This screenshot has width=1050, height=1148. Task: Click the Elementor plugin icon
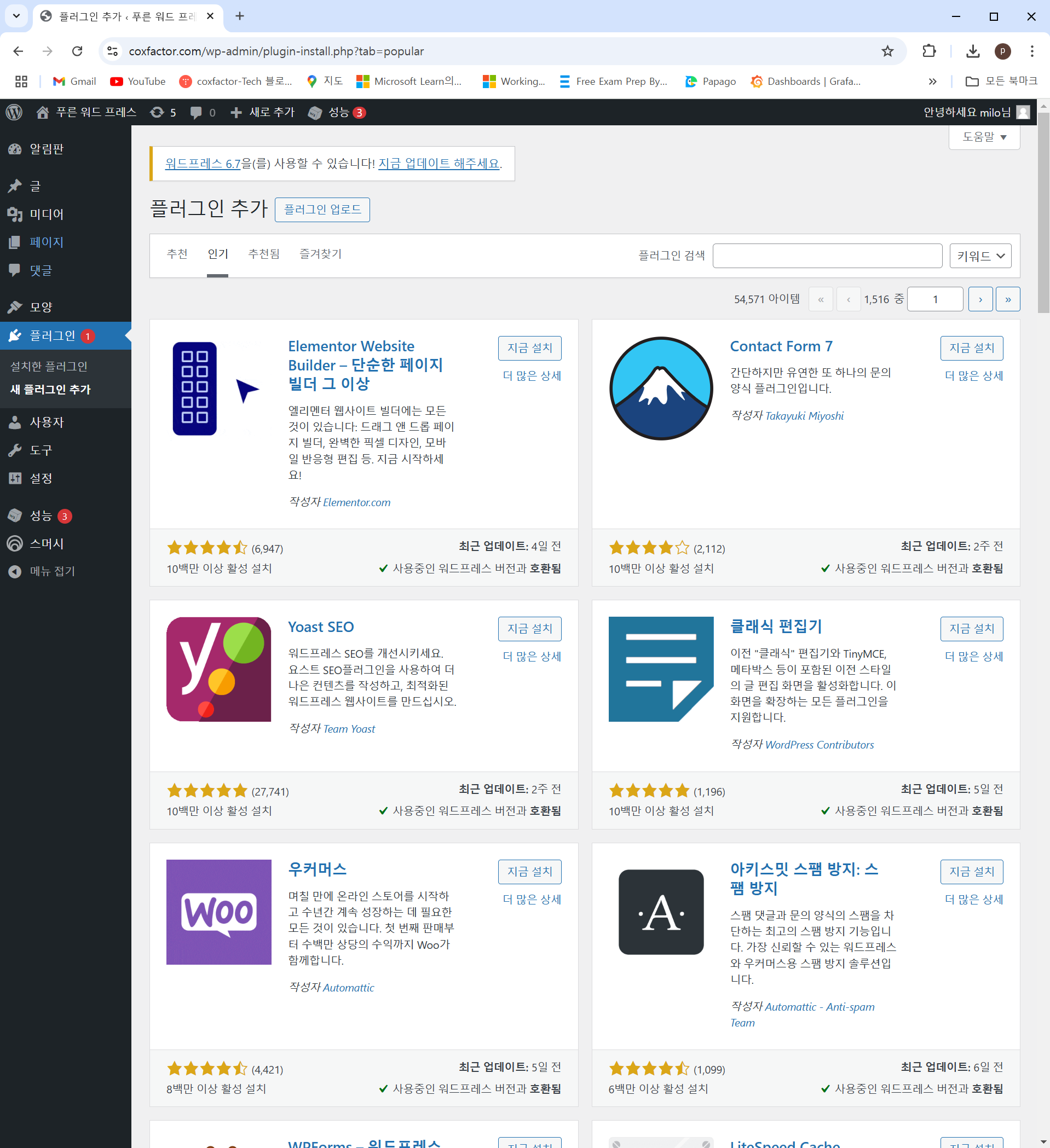219,389
